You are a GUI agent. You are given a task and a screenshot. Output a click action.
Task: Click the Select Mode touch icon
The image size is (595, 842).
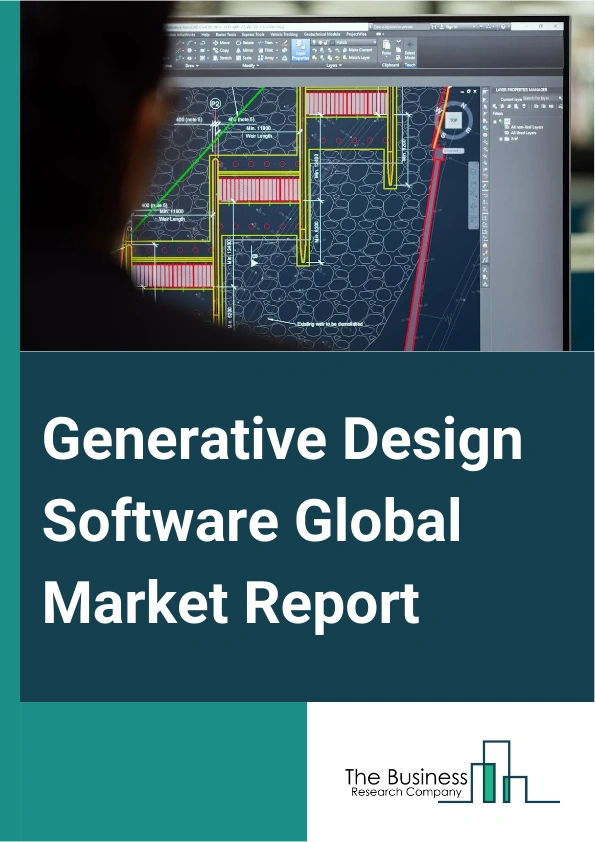click(x=410, y=48)
